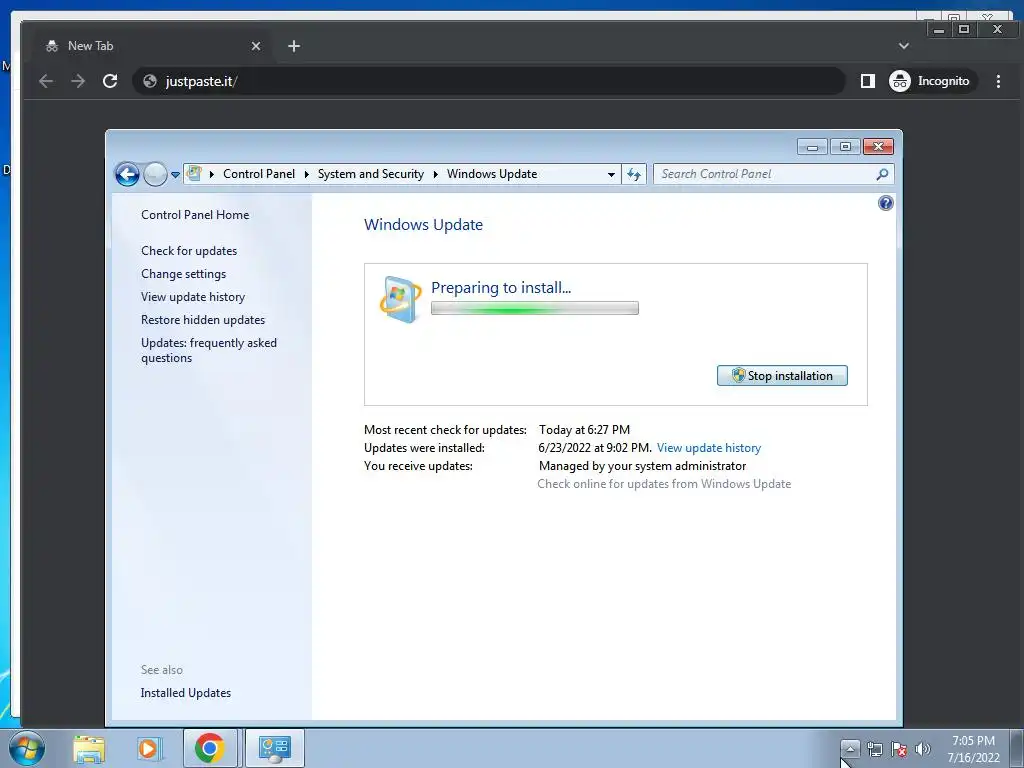1024x768 pixels.
Task: Click the Control Panel icon in address bar
Action: tap(194, 174)
